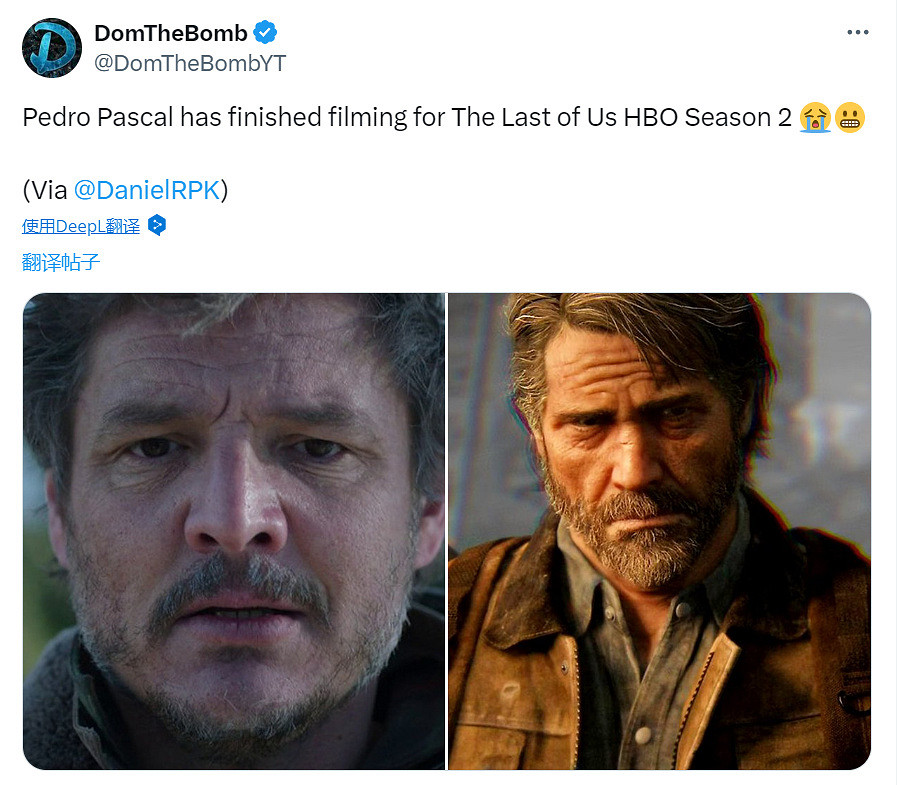Click the blue verified checkmark badge
The height and width of the screenshot is (785, 897).
(x=264, y=33)
